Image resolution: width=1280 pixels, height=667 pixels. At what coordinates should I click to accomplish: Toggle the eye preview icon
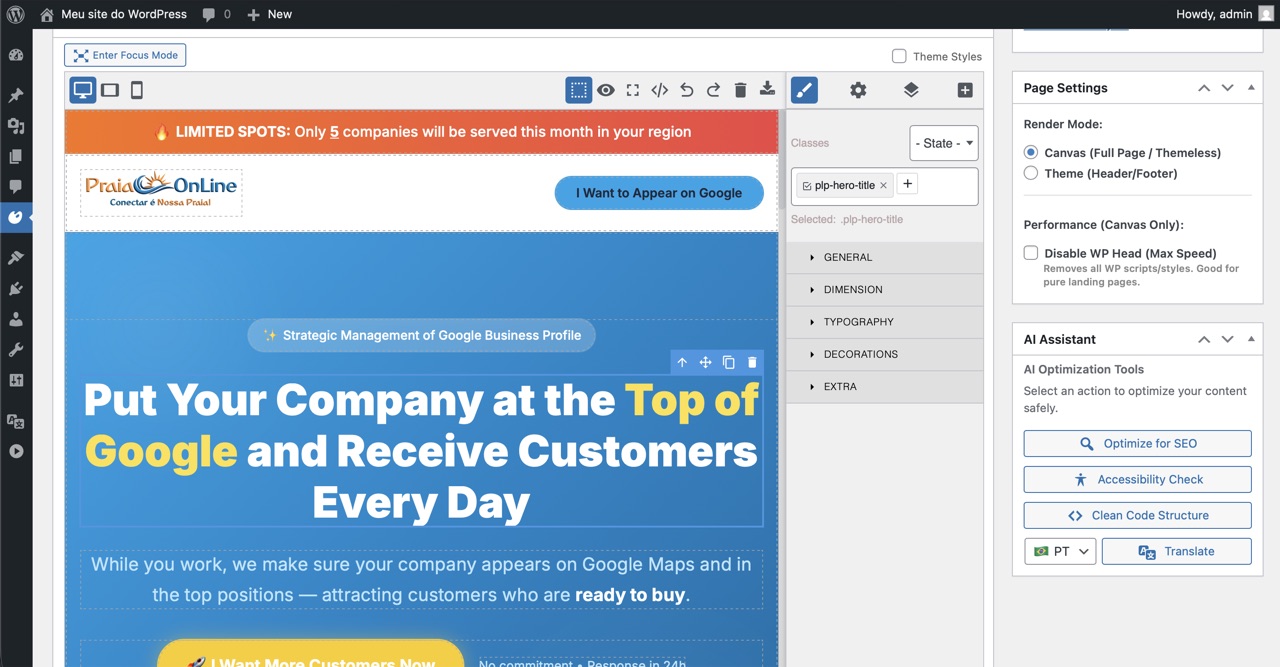point(606,90)
